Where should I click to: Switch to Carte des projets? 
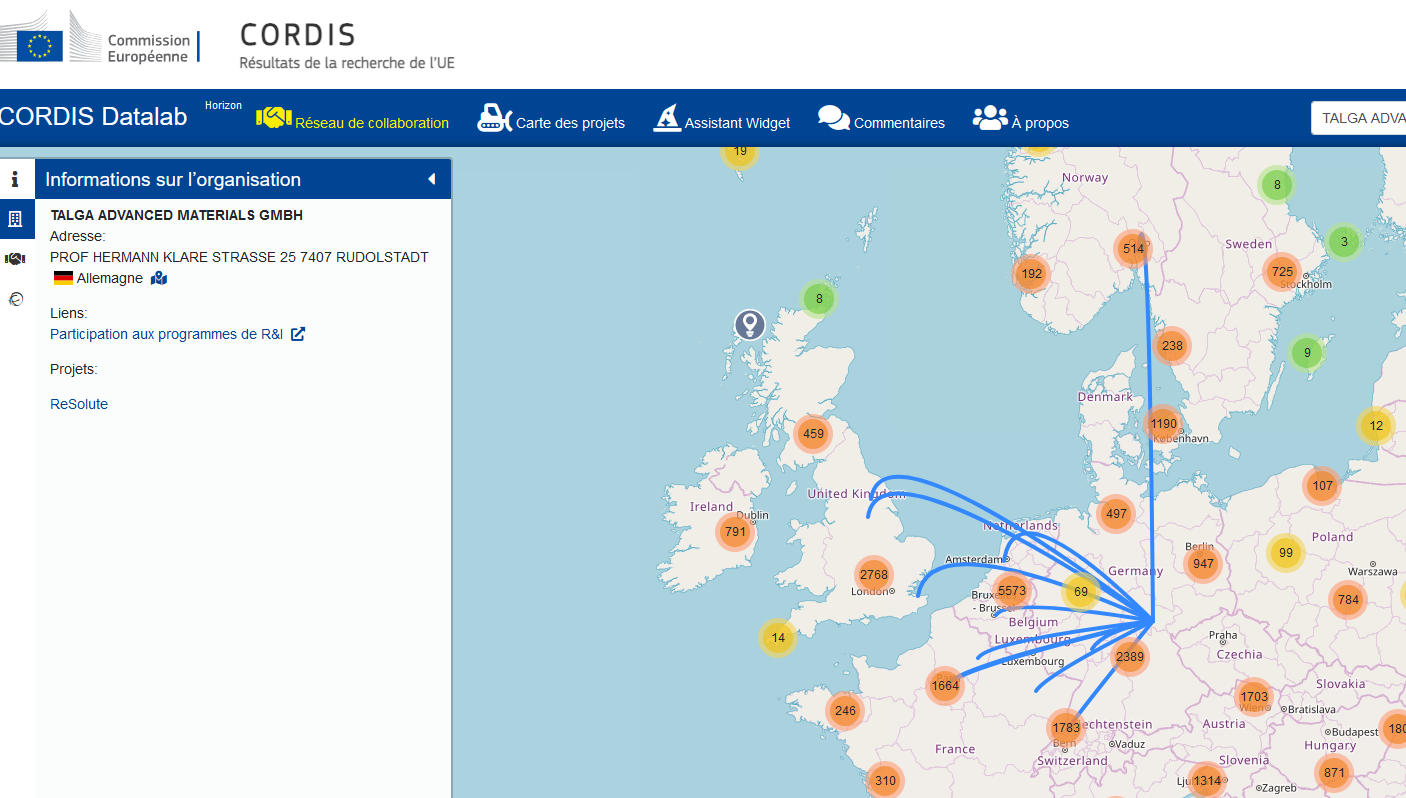[x=551, y=122]
